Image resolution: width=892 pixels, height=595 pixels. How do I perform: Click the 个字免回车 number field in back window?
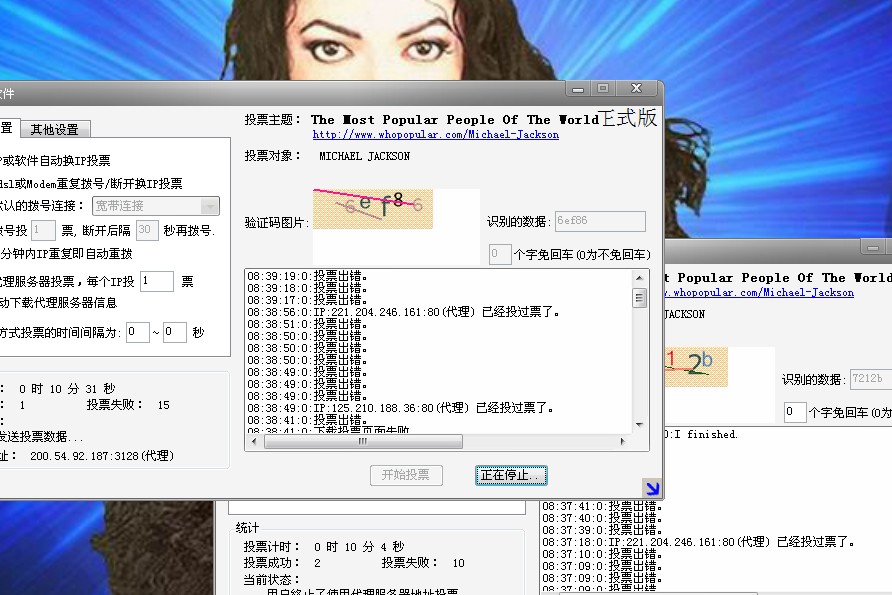tap(795, 412)
